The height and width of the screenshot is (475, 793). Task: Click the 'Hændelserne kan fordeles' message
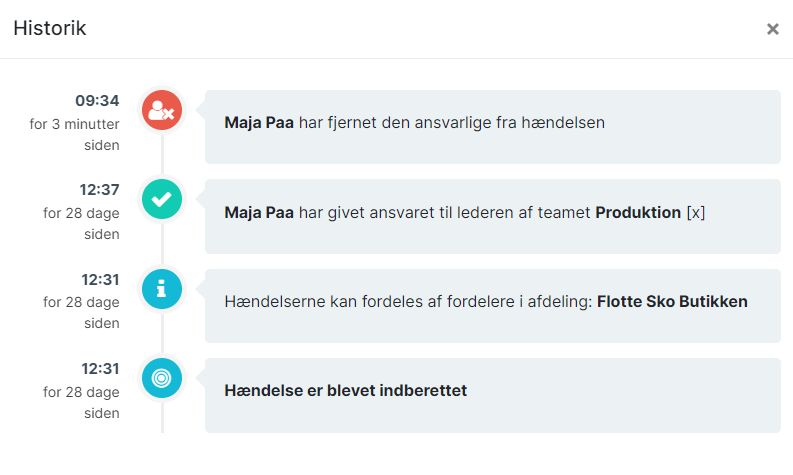coord(486,301)
